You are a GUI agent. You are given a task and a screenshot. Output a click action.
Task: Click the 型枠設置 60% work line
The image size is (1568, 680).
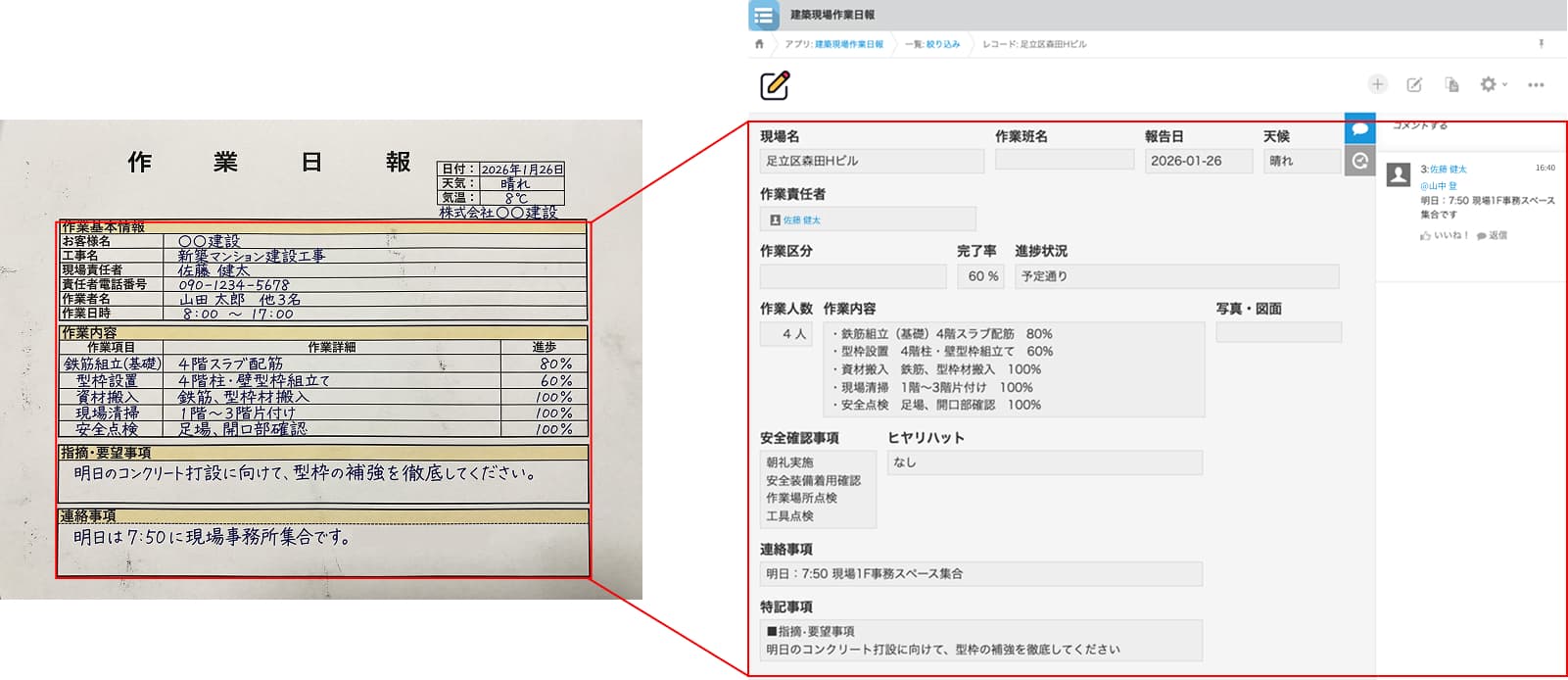[942, 352]
